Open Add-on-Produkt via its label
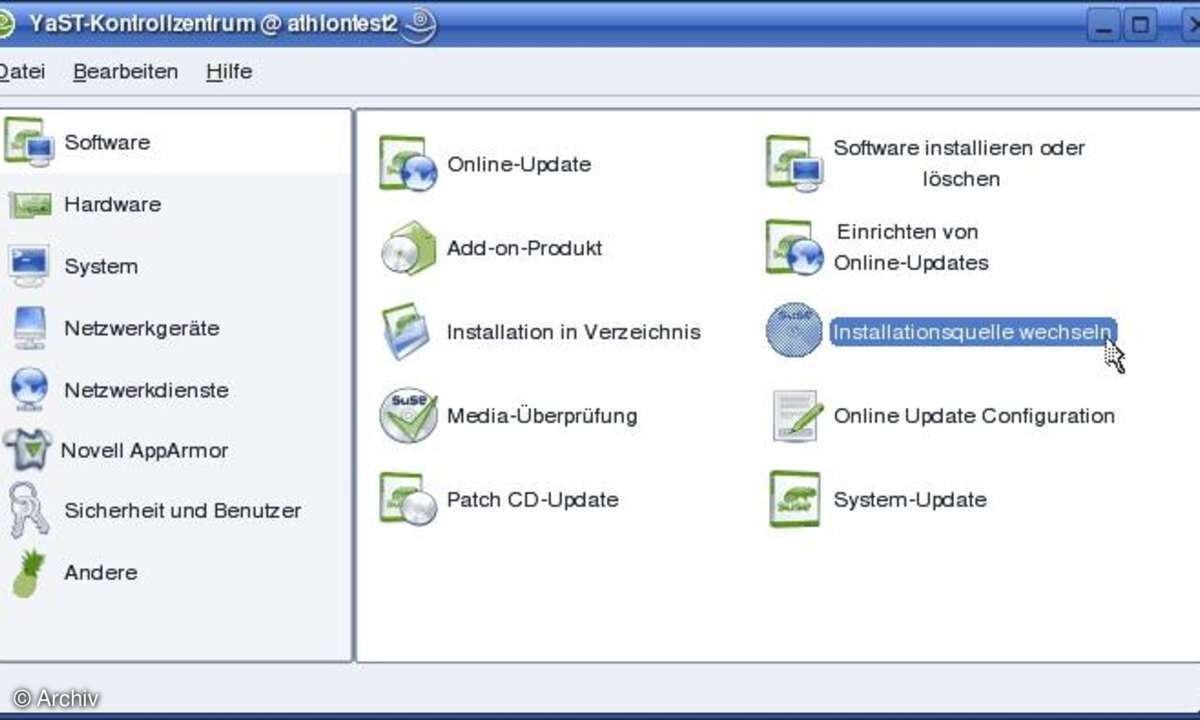 pyautogui.click(x=525, y=248)
